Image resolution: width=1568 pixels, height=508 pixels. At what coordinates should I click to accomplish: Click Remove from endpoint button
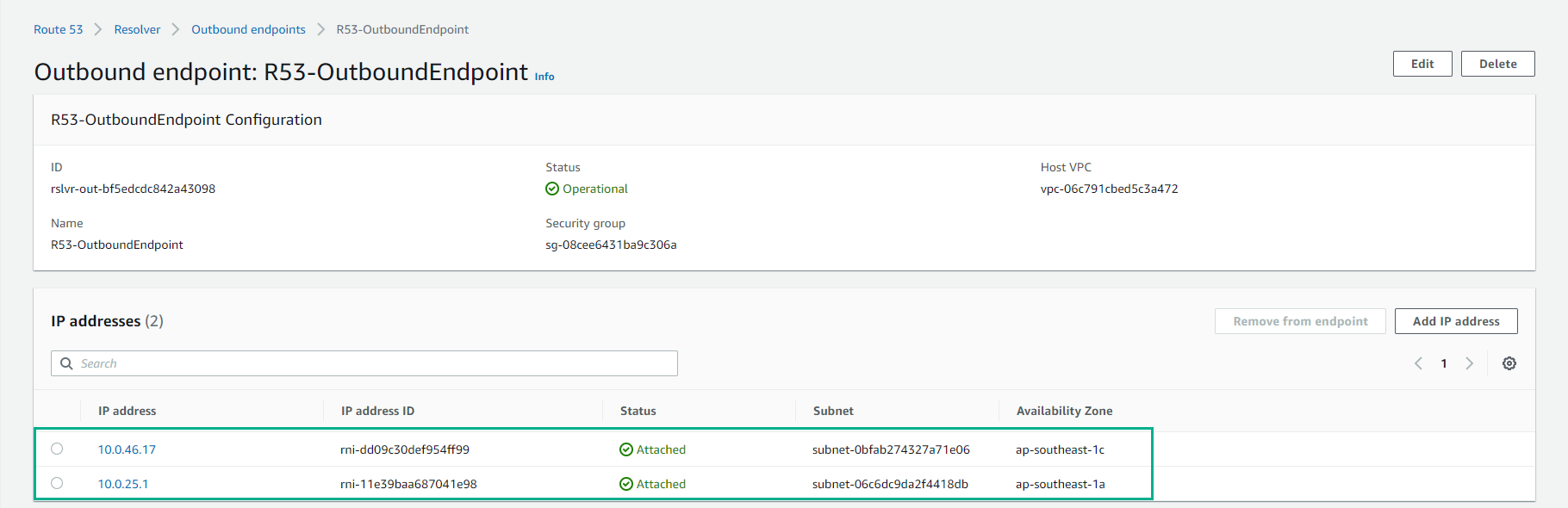(x=1300, y=321)
